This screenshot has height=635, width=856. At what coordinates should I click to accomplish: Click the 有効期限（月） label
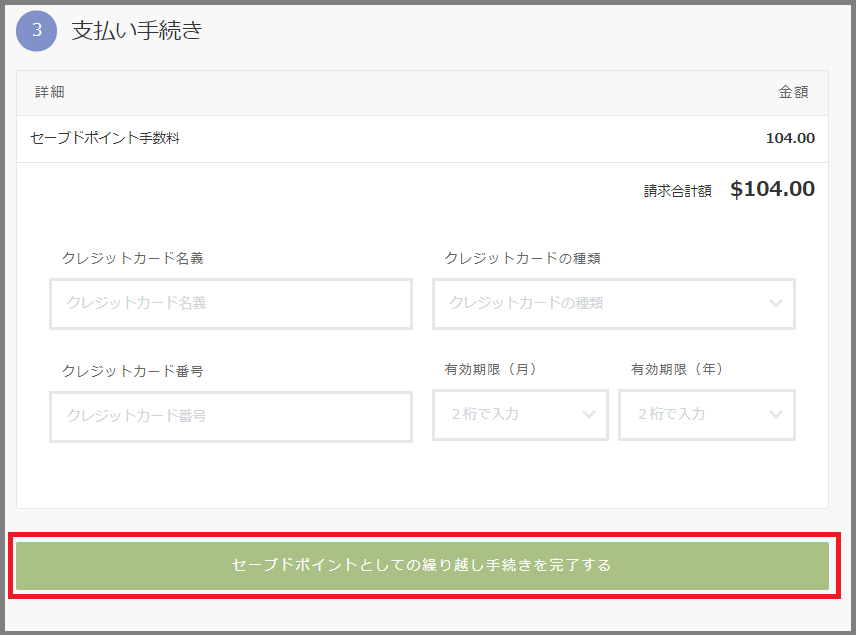point(490,369)
